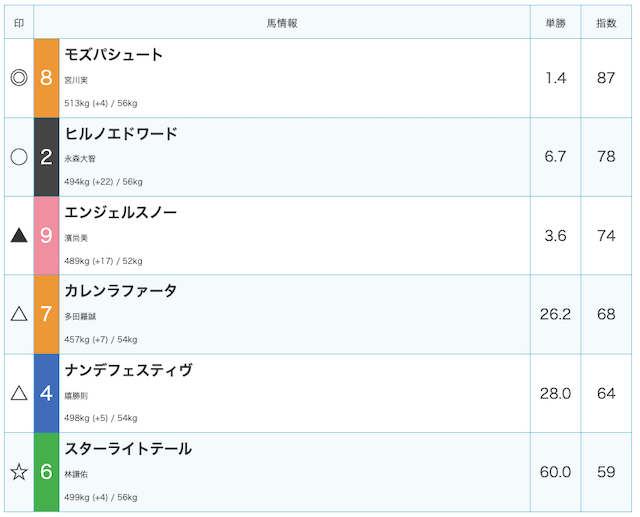Screen dimensions: 640x517
Task: Click the pink number 9 badge
Action: (x=47, y=235)
